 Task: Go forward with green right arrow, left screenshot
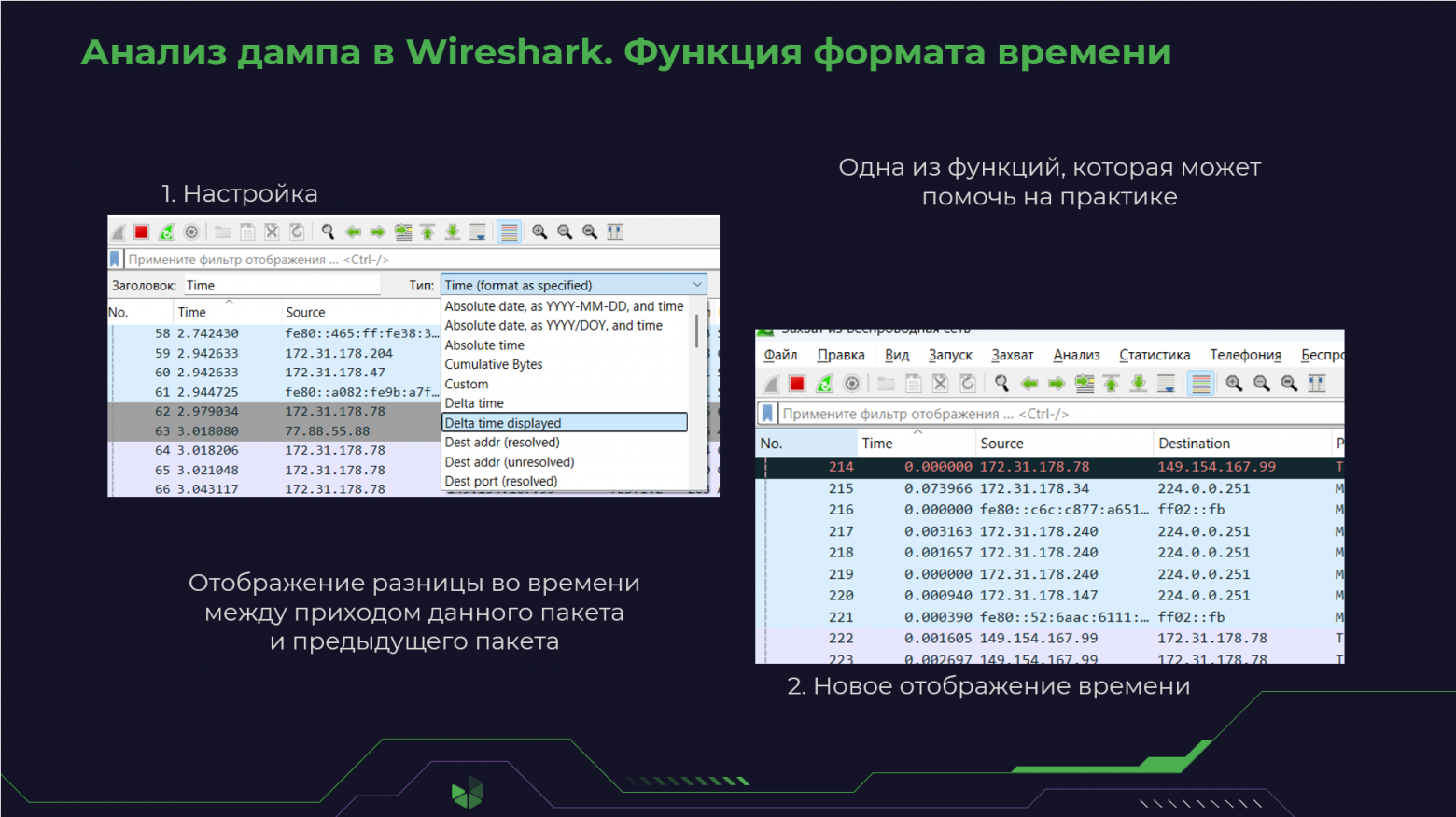coord(378,232)
